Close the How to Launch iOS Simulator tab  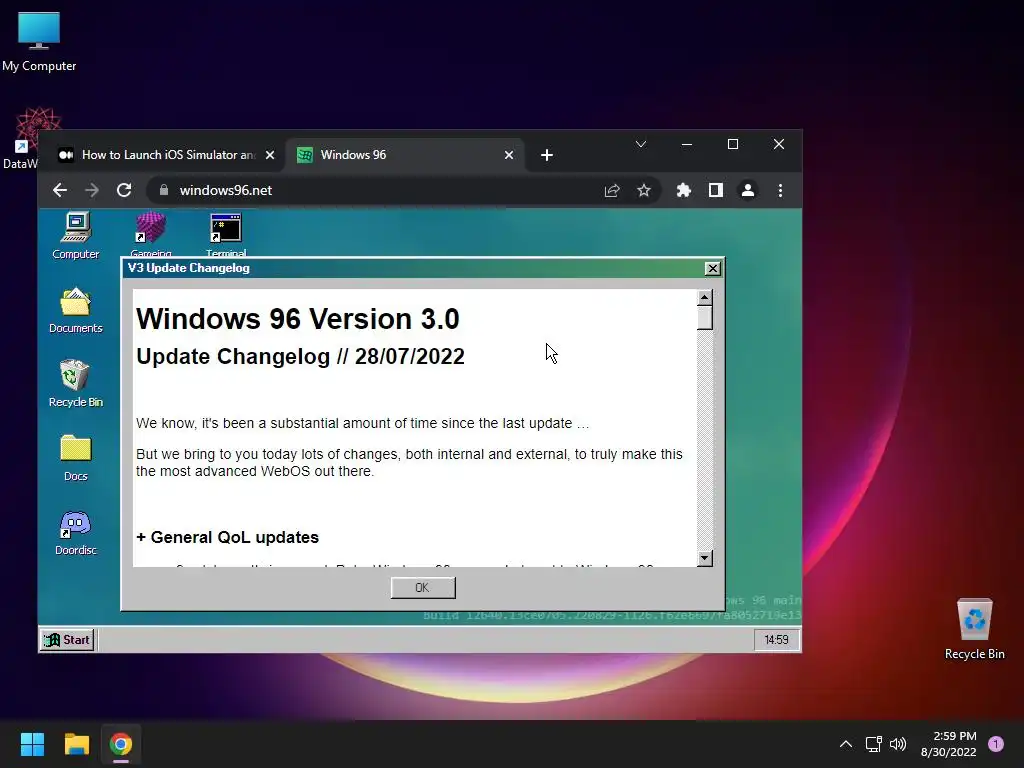point(270,155)
